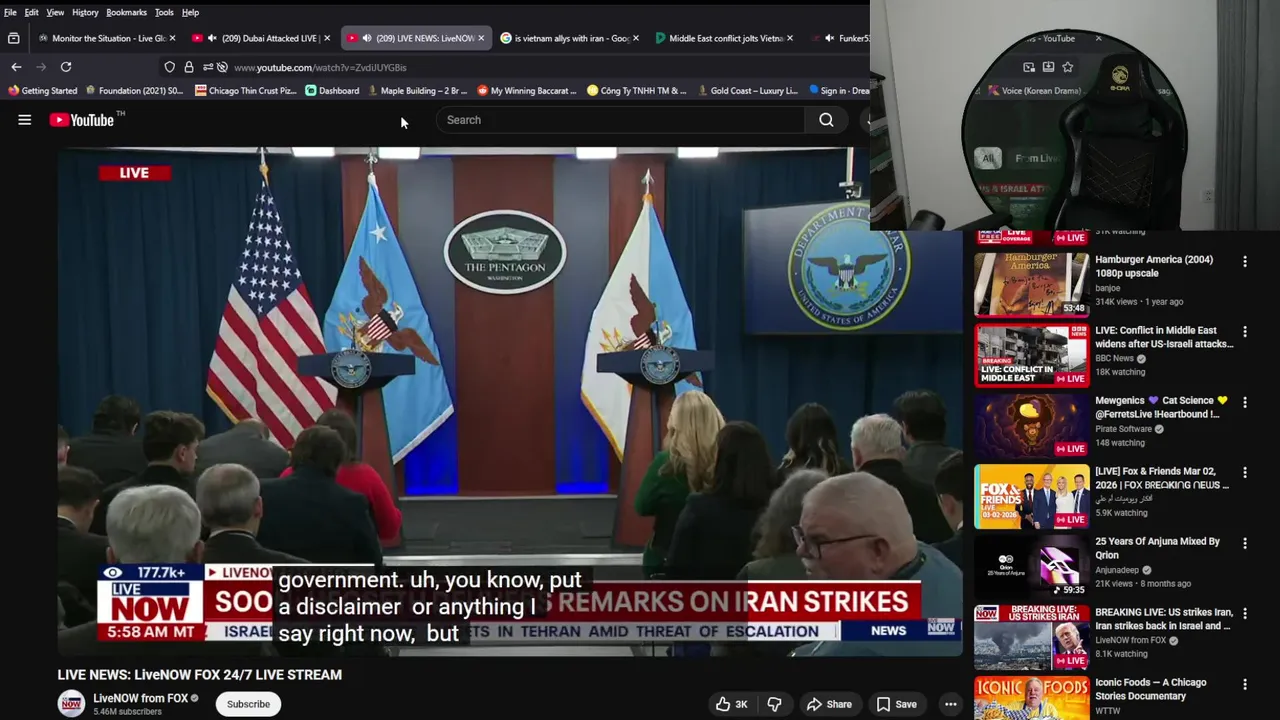Open more actions under the video
Viewport: 1280px width, 720px height.
tap(951, 704)
